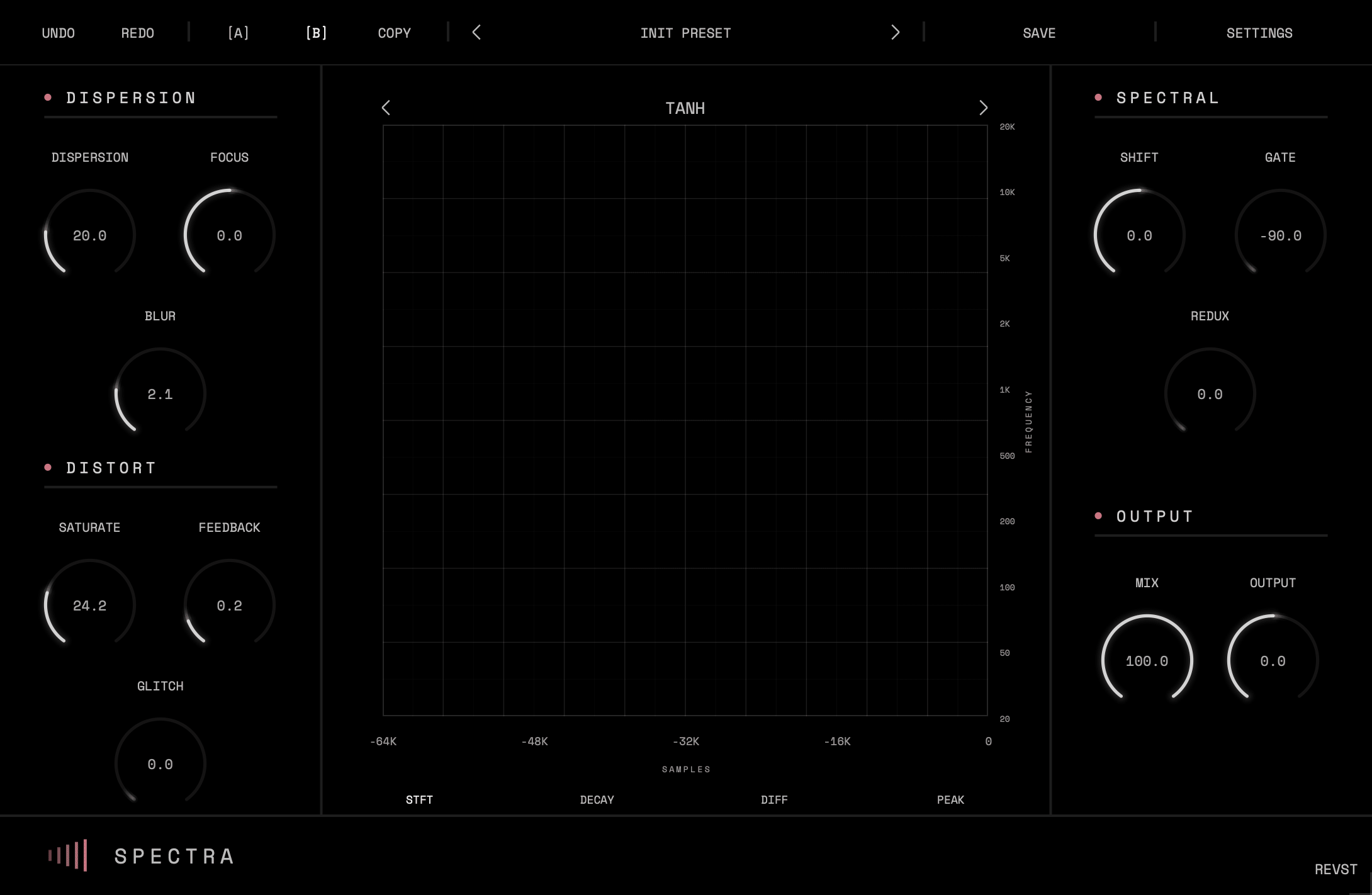Switch to the DECAY view tab

click(597, 799)
